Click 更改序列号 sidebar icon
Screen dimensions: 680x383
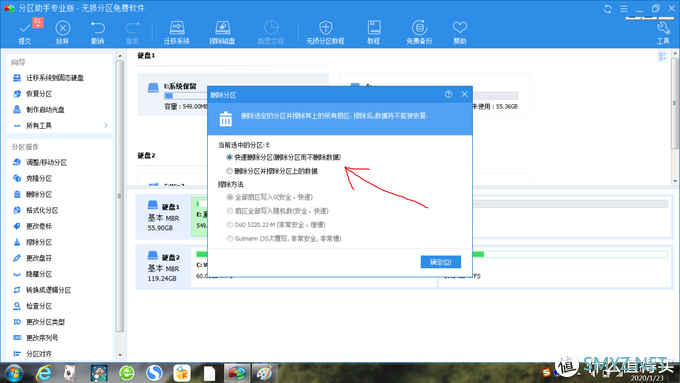tap(17, 337)
